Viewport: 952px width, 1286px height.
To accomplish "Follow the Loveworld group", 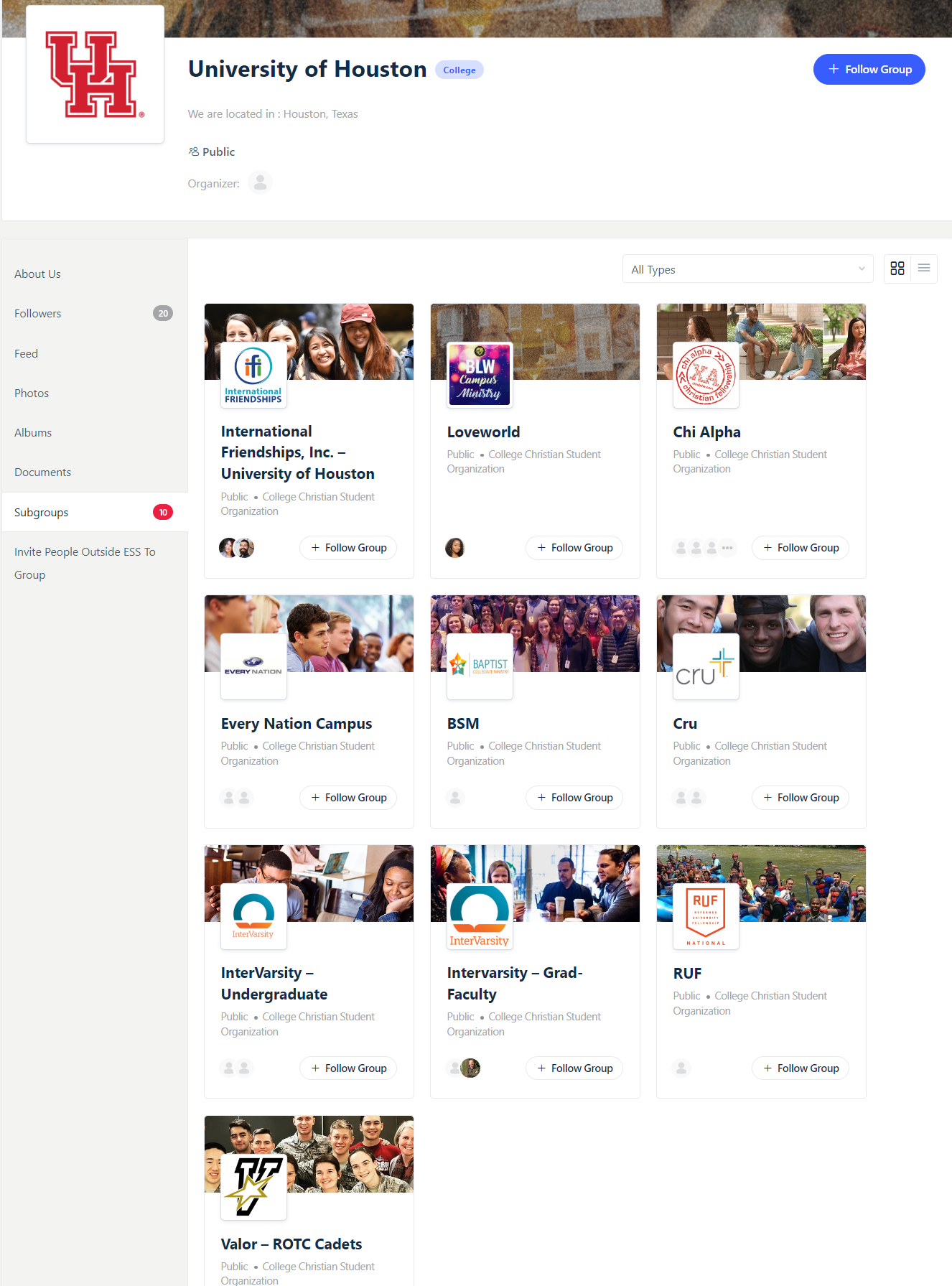I will click(x=574, y=548).
